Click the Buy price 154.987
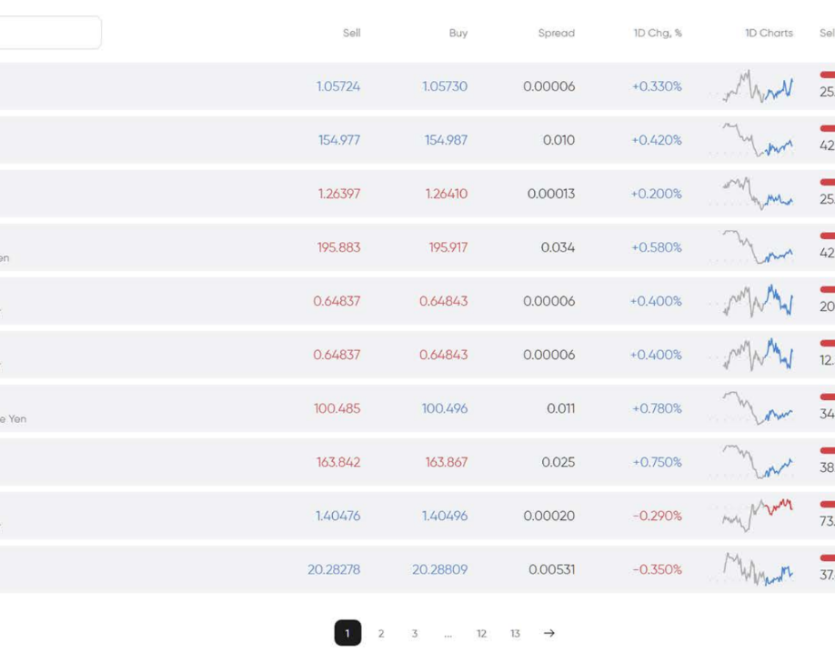The width and height of the screenshot is (835, 653). (x=445, y=140)
